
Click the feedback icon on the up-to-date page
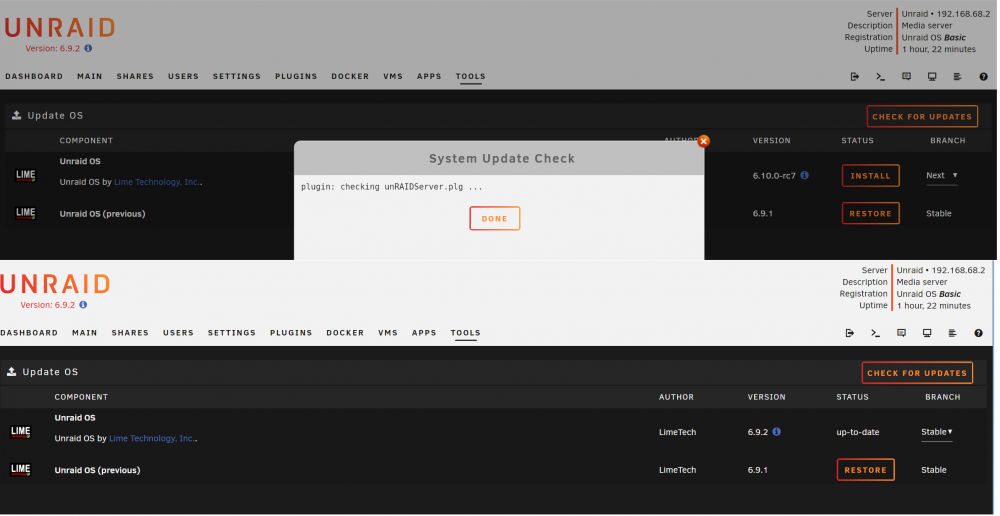(x=901, y=333)
